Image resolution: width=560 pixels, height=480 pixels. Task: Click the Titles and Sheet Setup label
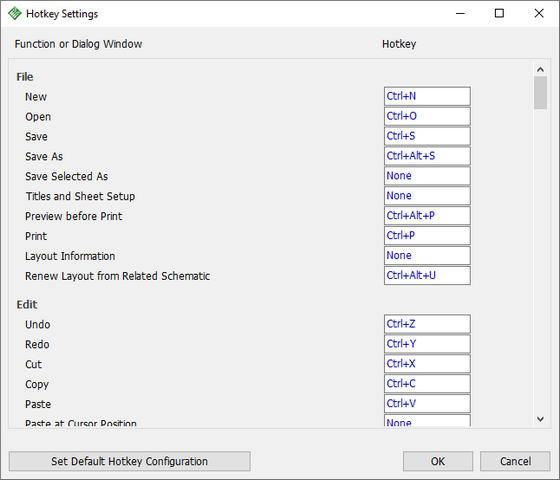(x=80, y=196)
